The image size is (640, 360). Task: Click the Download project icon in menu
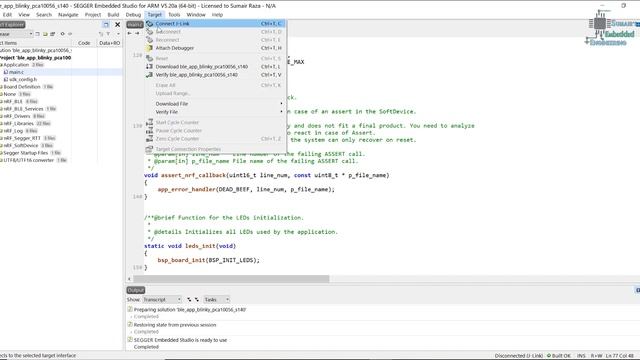click(149, 67)
